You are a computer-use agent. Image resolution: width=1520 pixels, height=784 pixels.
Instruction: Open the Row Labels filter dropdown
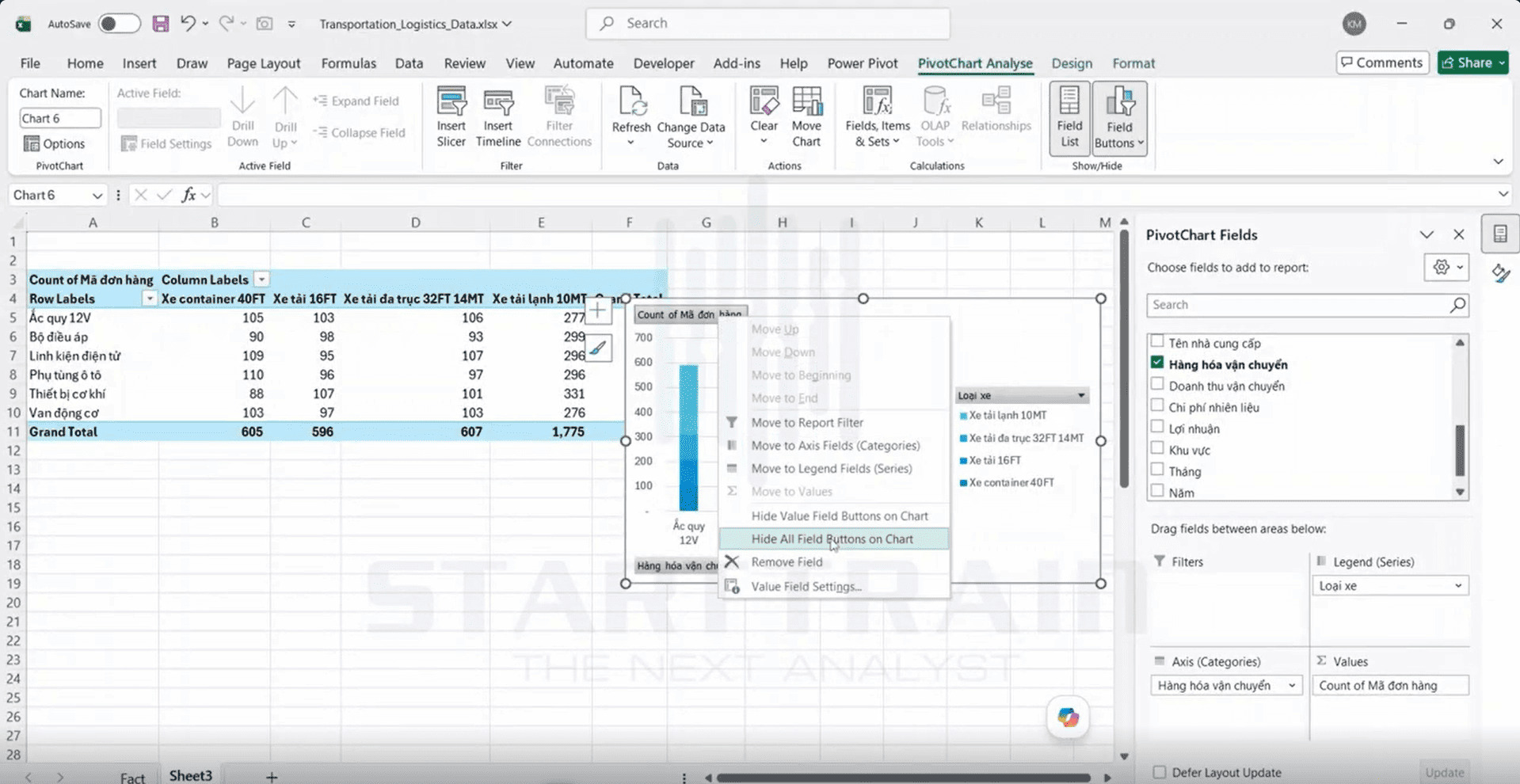[148, 299]
